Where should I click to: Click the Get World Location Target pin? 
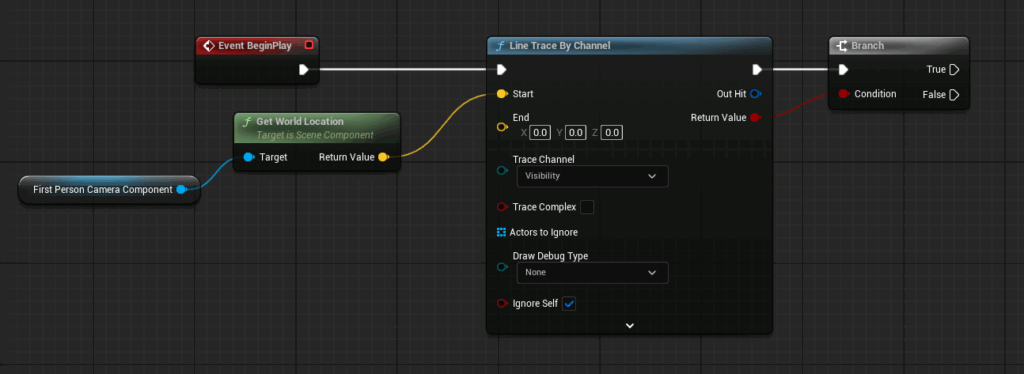(249, 157)
